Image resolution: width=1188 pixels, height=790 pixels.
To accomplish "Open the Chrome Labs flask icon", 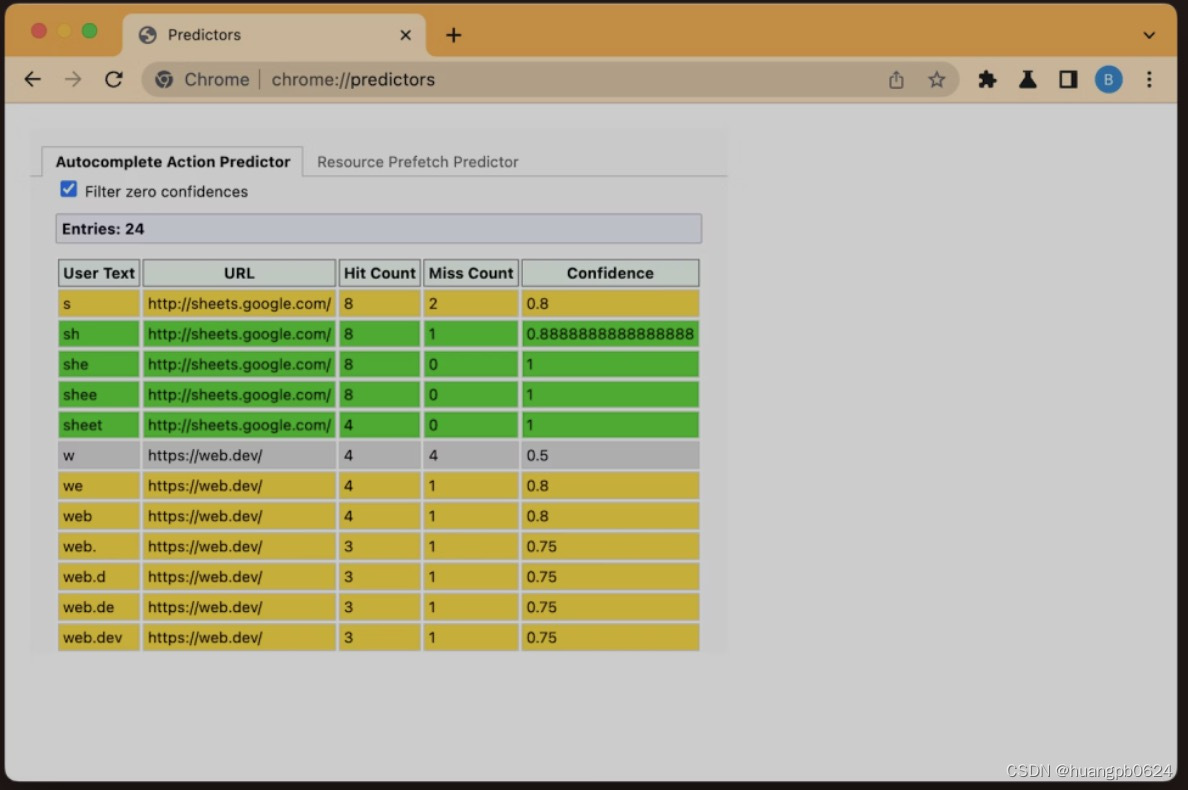I will pos(1027,80).
